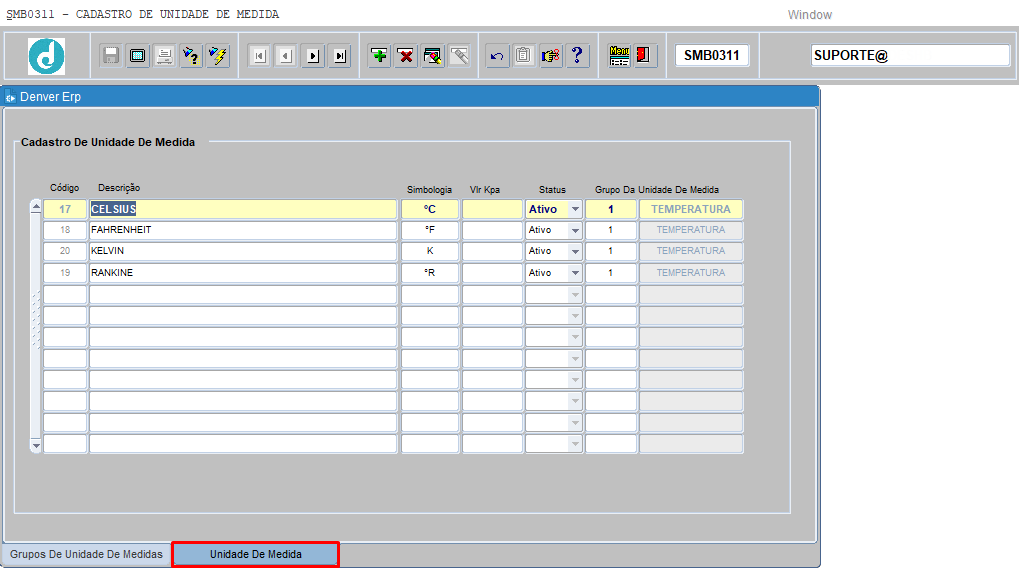The height and width of the screenshot is (570, 1019).
Task: Go to the next record arrow button
Action: tap(313, 56)
